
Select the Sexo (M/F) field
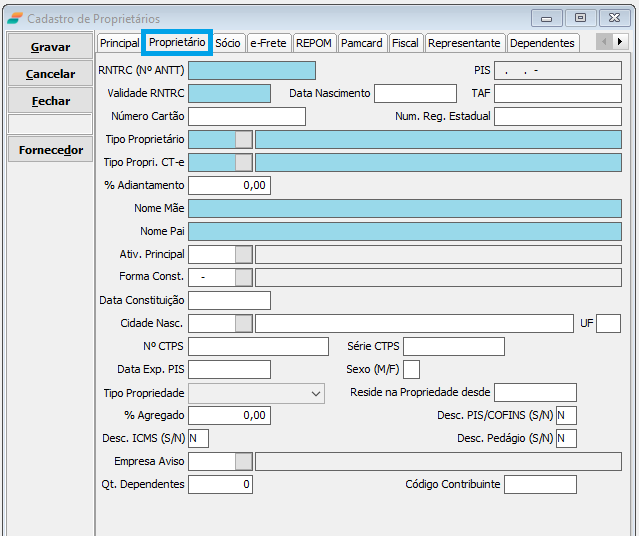click(411, 370)
